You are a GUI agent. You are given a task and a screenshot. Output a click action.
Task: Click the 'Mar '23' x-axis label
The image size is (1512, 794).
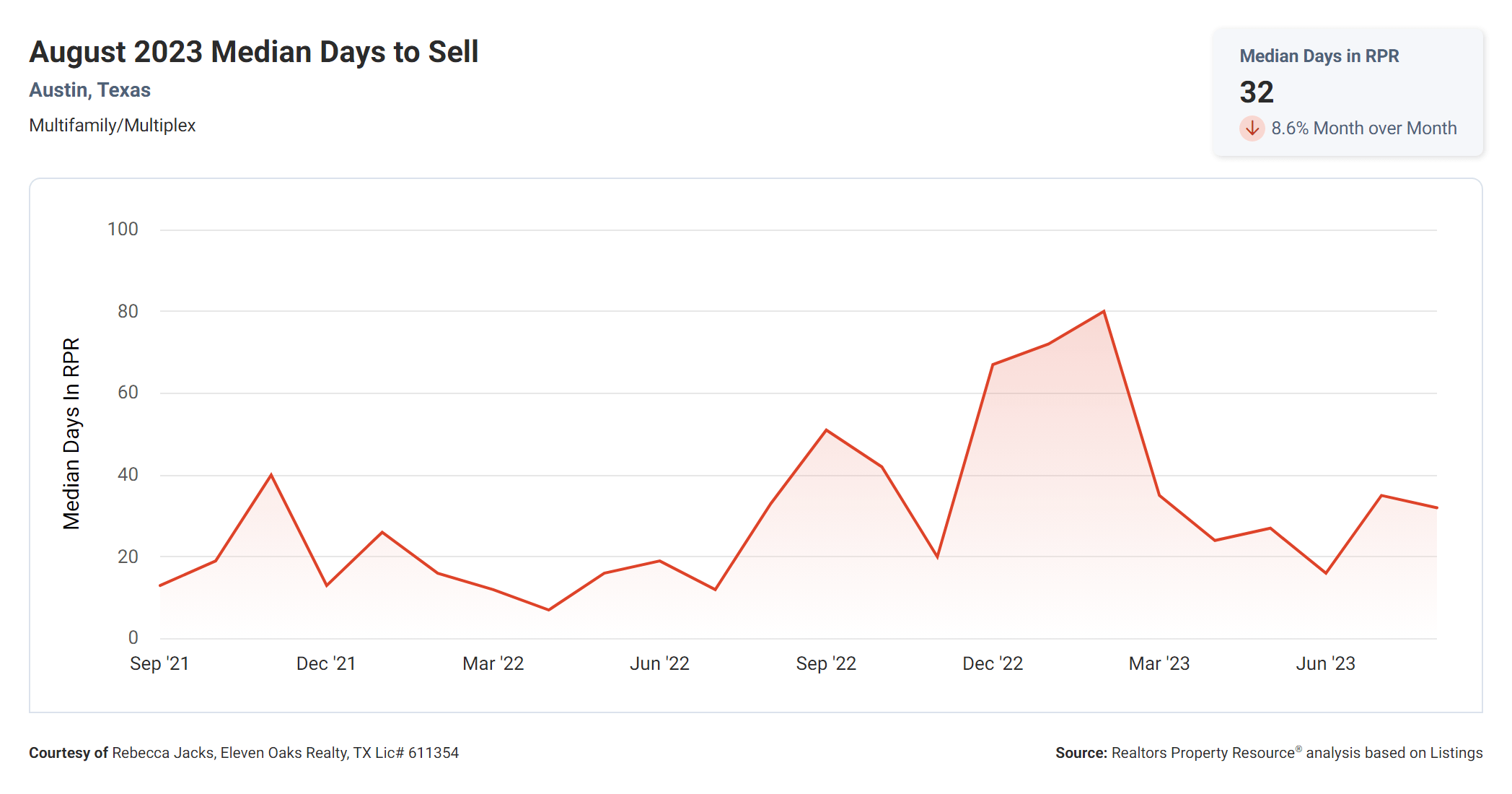pyautogui.click(x=1159, y=663)
